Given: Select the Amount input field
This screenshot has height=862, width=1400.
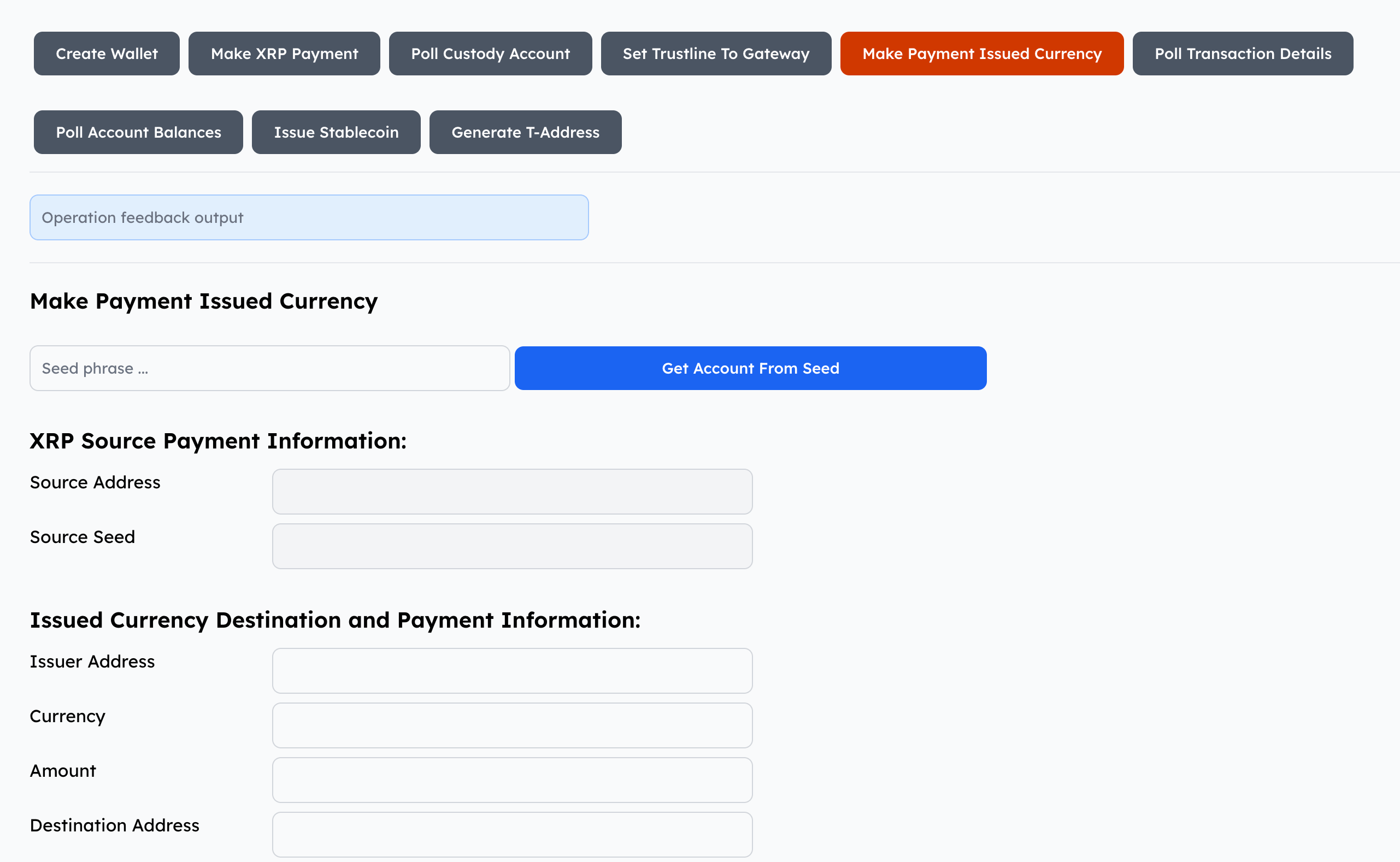Looking at the screenshot, I should (511, 780).
